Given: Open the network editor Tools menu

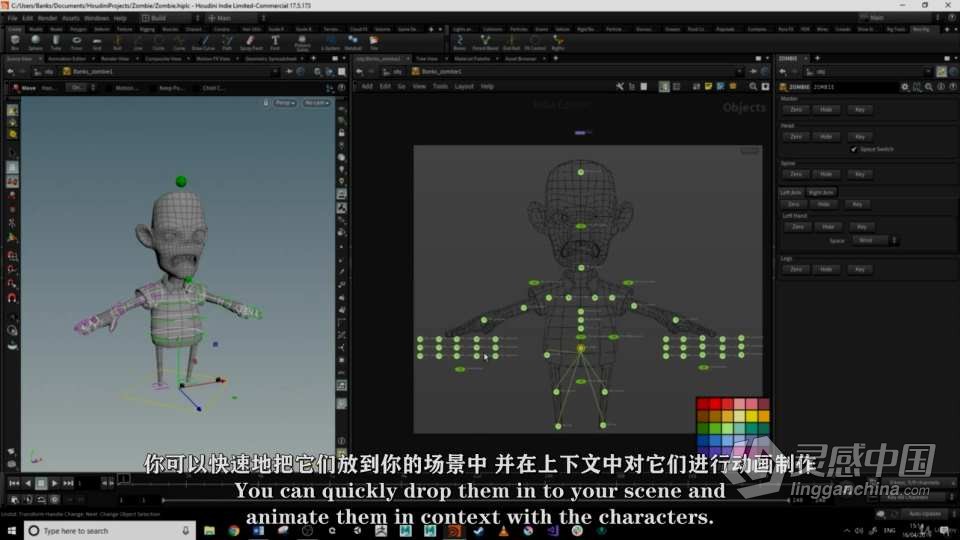Looking at the screenshot, I should pos(440,87).
